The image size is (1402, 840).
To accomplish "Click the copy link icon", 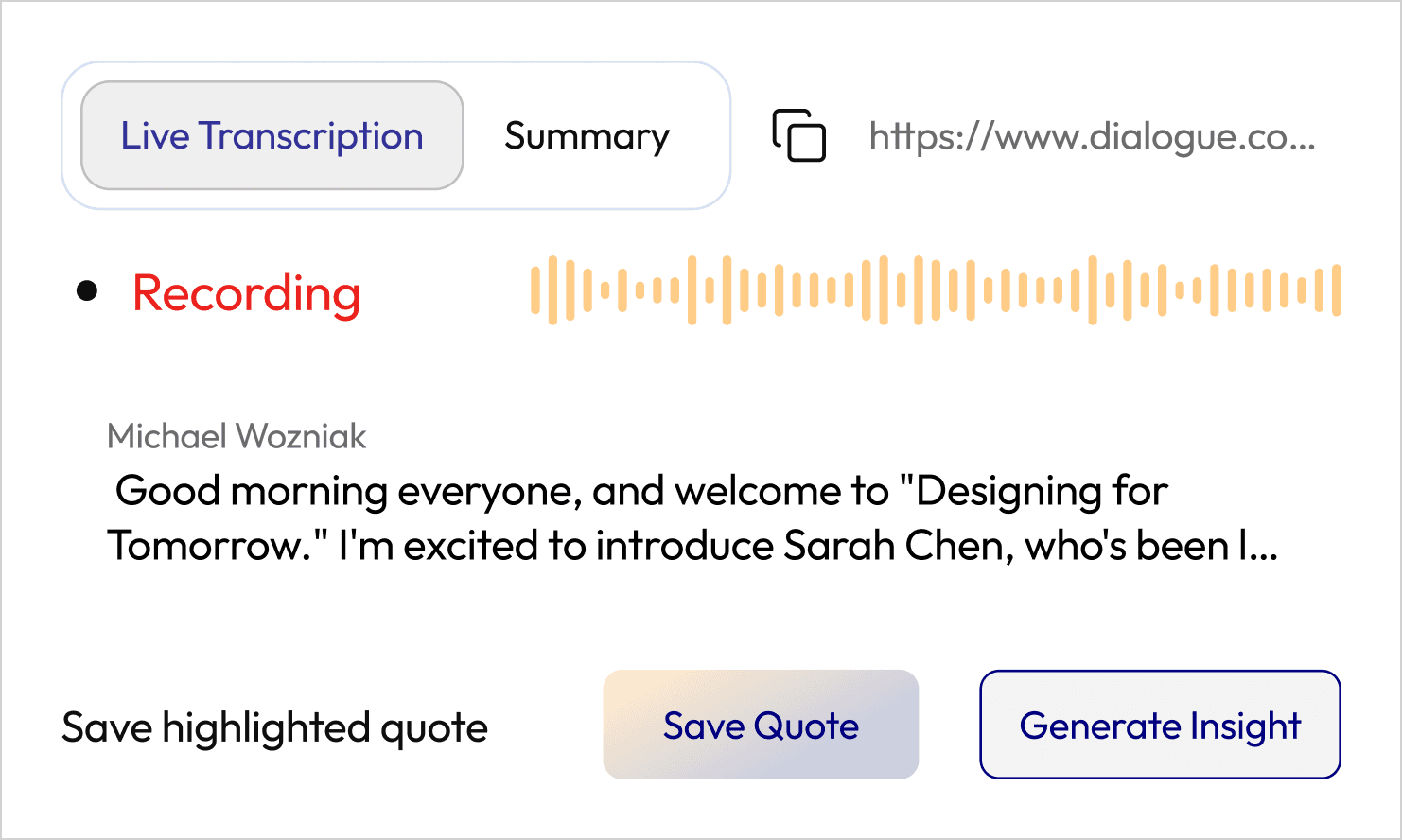I will [x=799, y=135].
